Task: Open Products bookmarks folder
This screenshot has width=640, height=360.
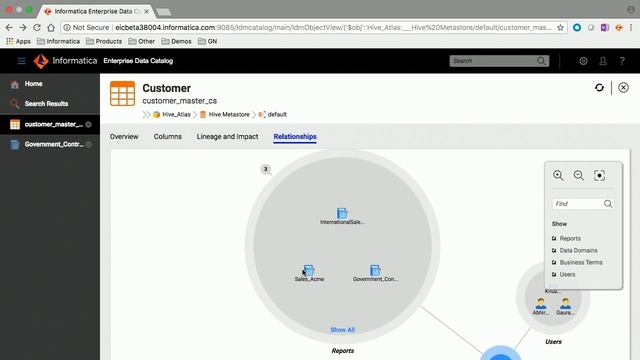Action: pos(104,41)
